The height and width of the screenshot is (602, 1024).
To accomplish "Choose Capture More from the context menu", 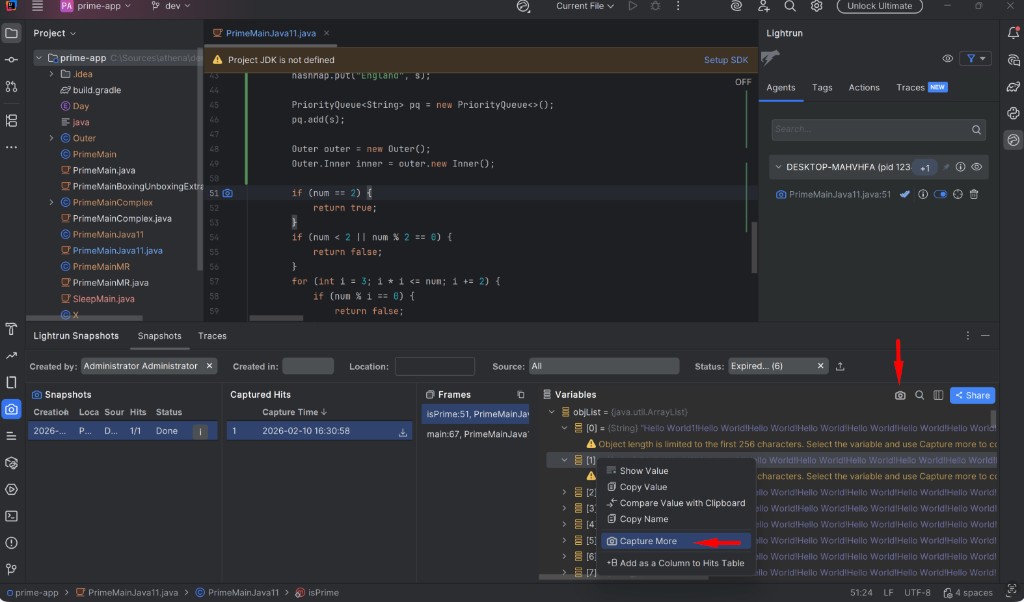I will tap(648, 541).
